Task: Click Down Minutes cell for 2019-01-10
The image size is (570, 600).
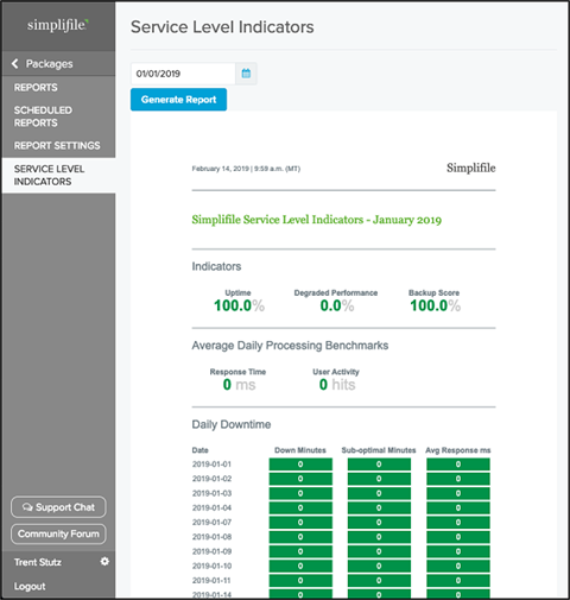Action: click(x=301, y=566)
